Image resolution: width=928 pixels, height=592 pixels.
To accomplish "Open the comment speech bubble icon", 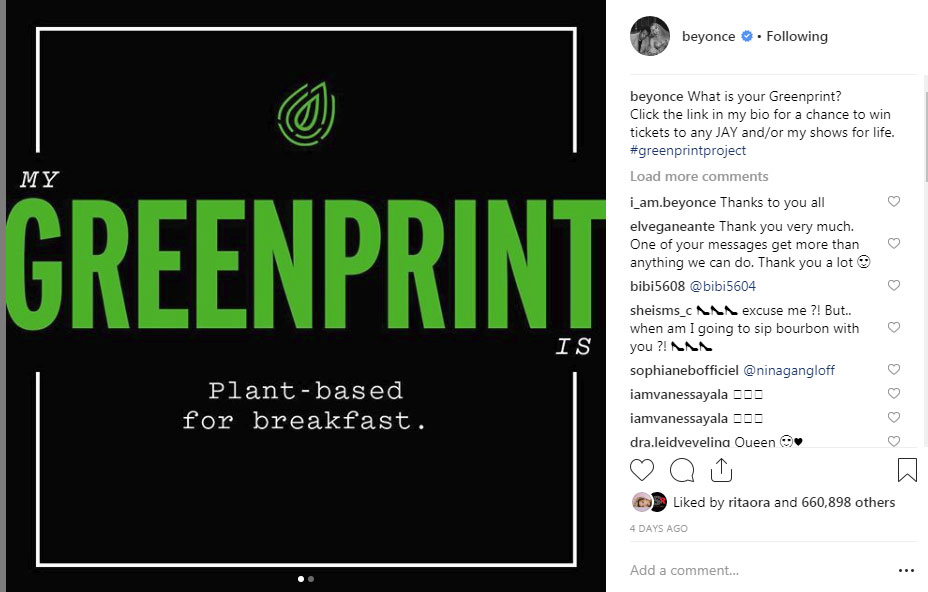I will [682, 470].
